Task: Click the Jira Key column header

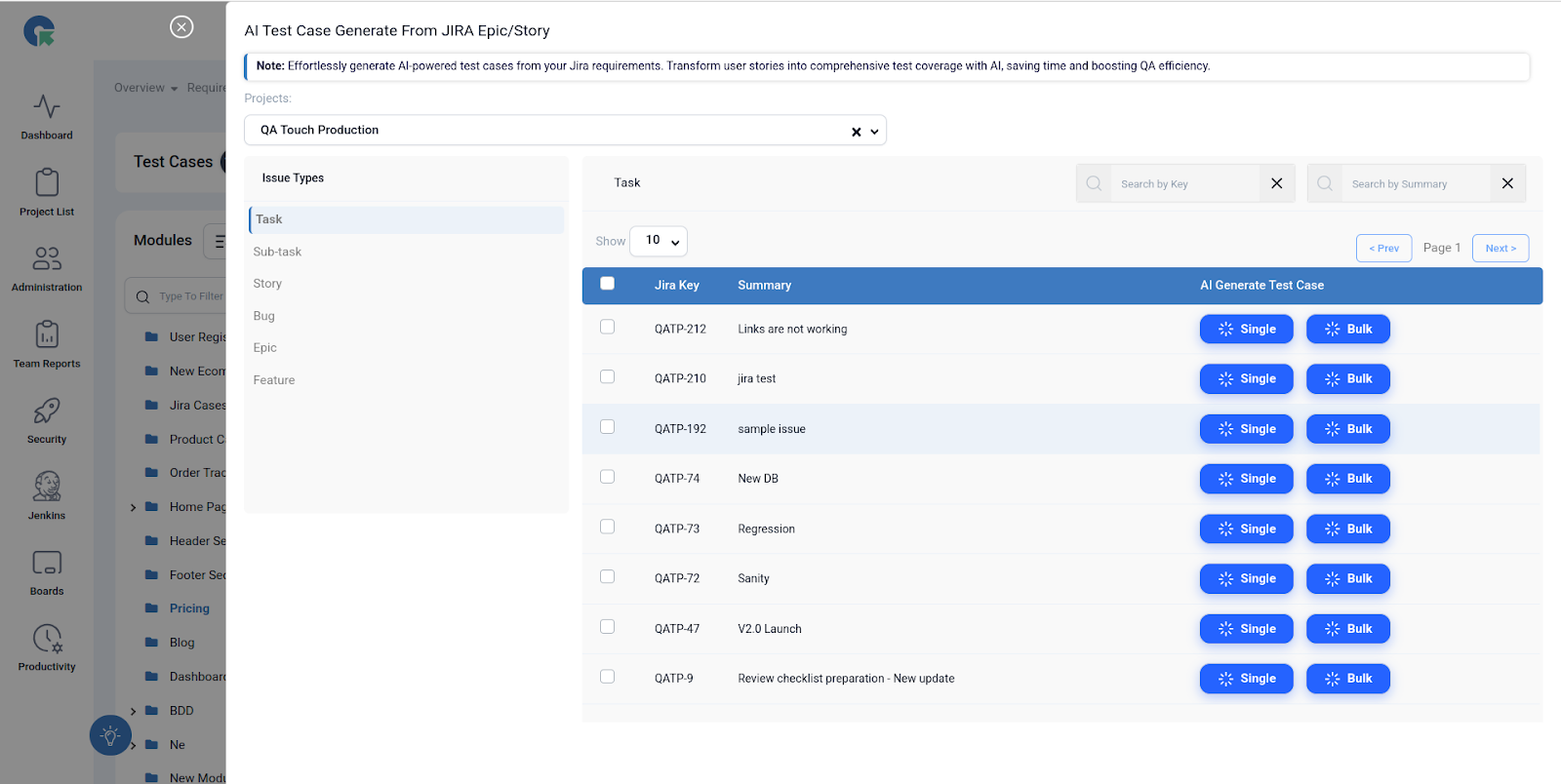Action: coord(677,286)
